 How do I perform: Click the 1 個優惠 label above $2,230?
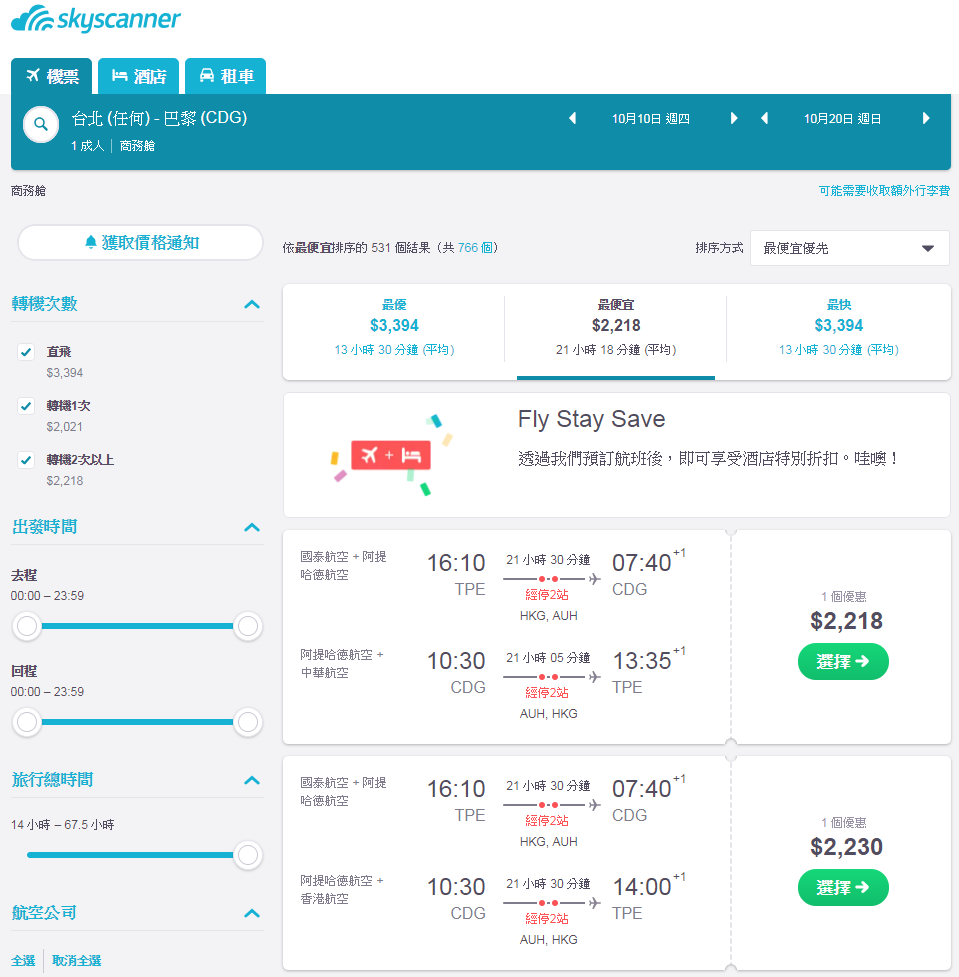click(x=844, y=823)
